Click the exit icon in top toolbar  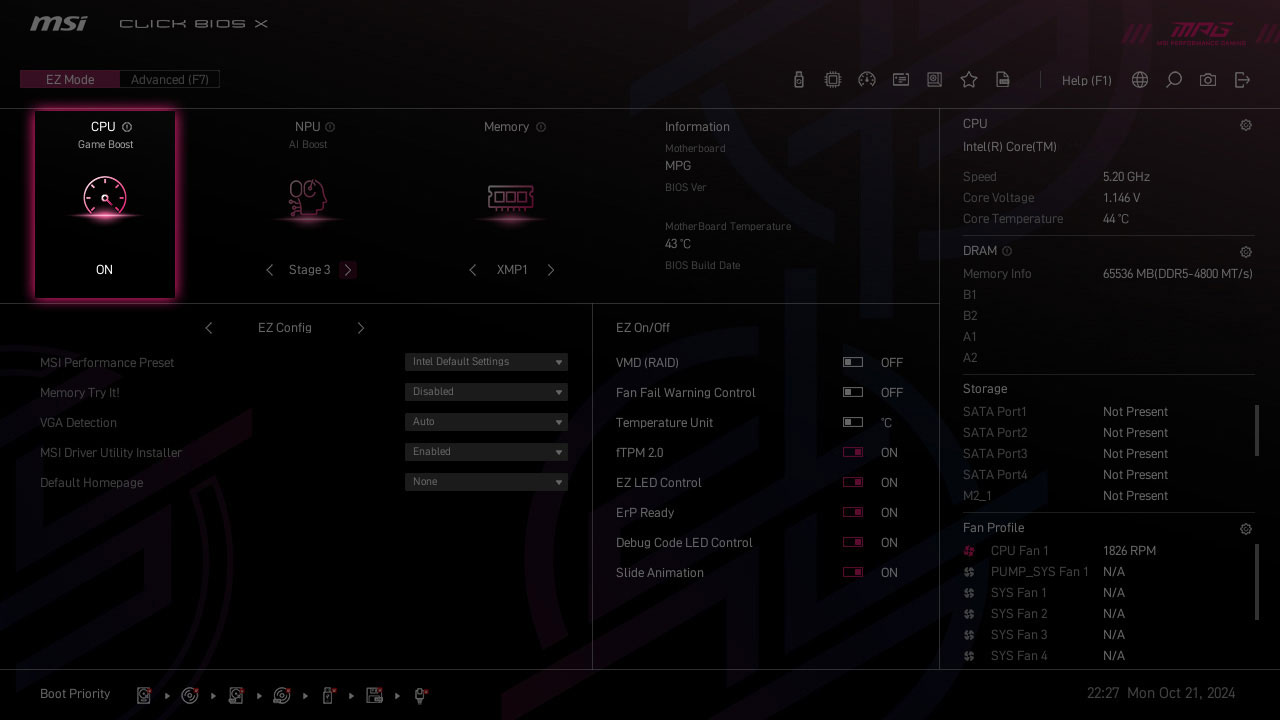tap(1242, 80)
